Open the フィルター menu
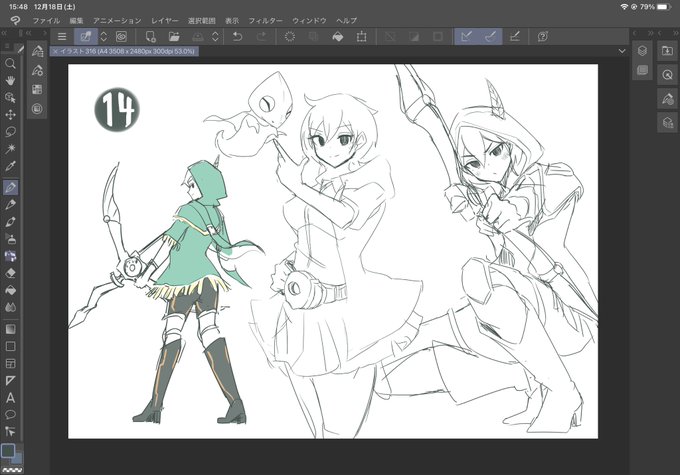 tap(265, 20)
